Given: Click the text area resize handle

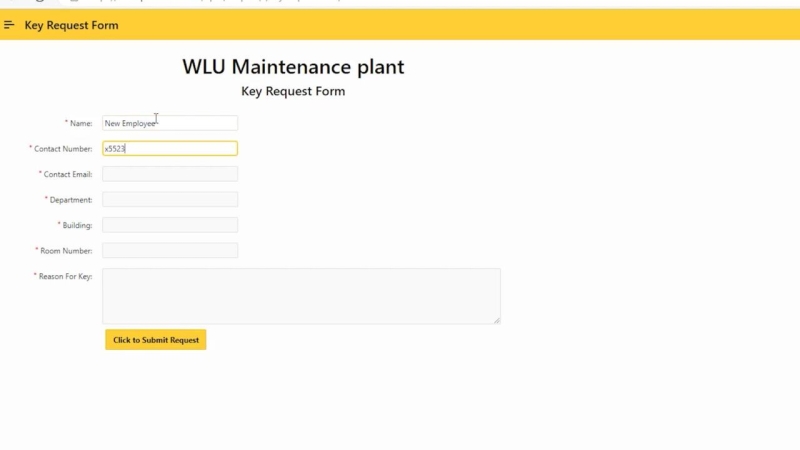Looking at the screenshot, I should point(496,320).
